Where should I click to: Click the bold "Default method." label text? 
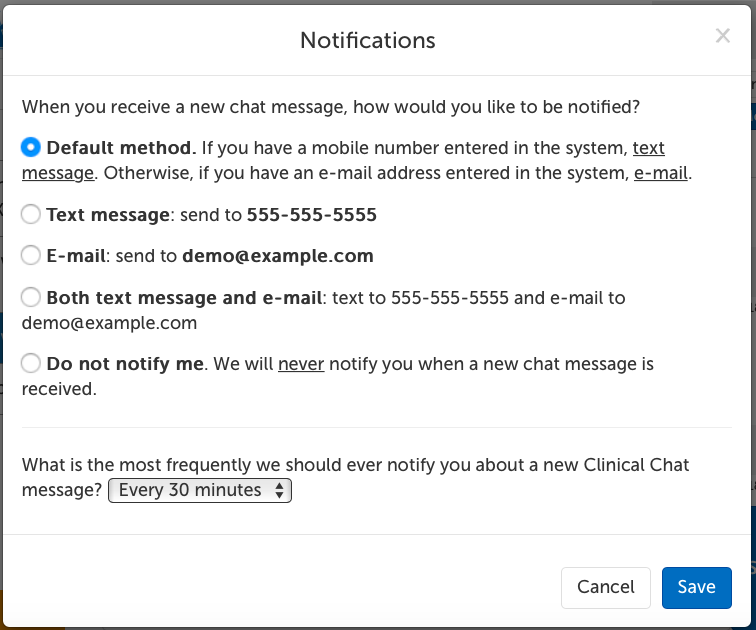pos(121,148)
